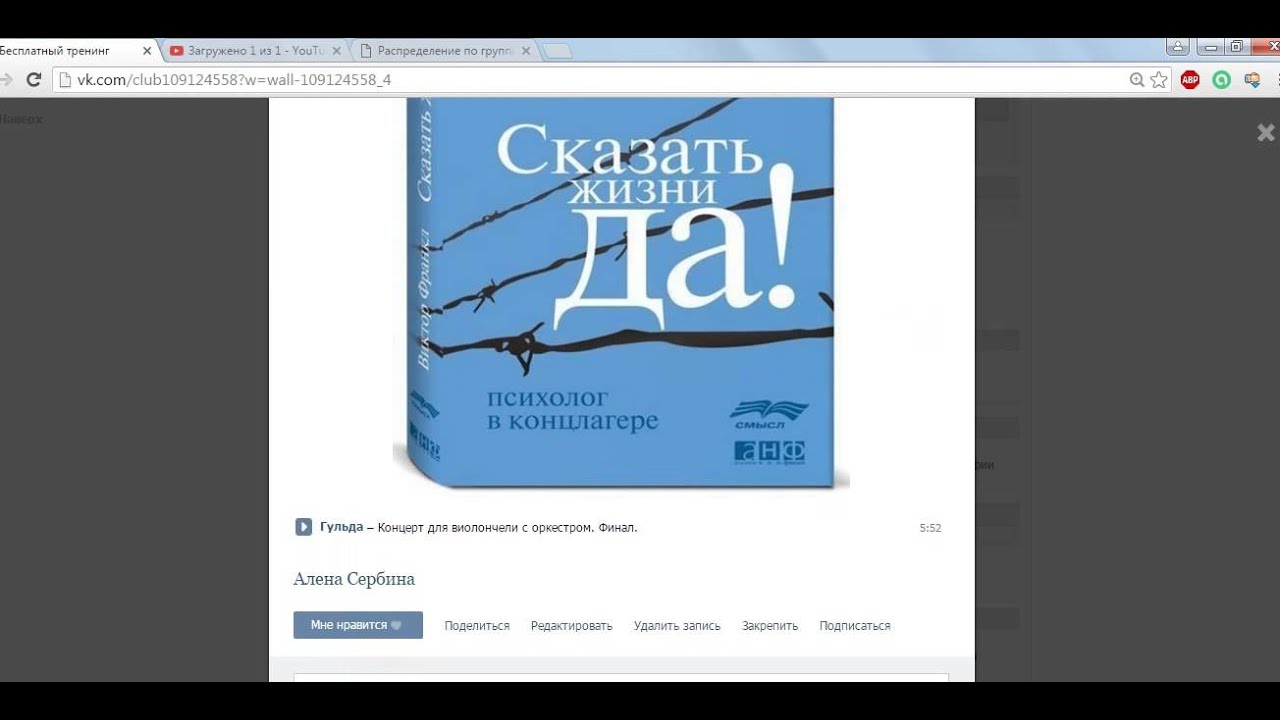This screenshot has height=720, width=1280.
Task: Click the zoom magnifier icon in the address bar
Action: 1137,80
